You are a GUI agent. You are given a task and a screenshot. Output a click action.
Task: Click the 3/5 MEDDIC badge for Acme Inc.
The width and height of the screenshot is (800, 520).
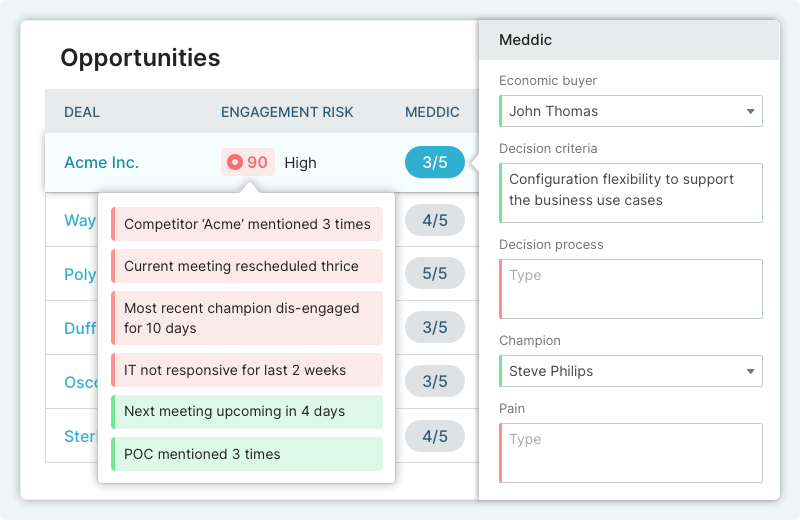pyautogui.click(x=435, y=162)
